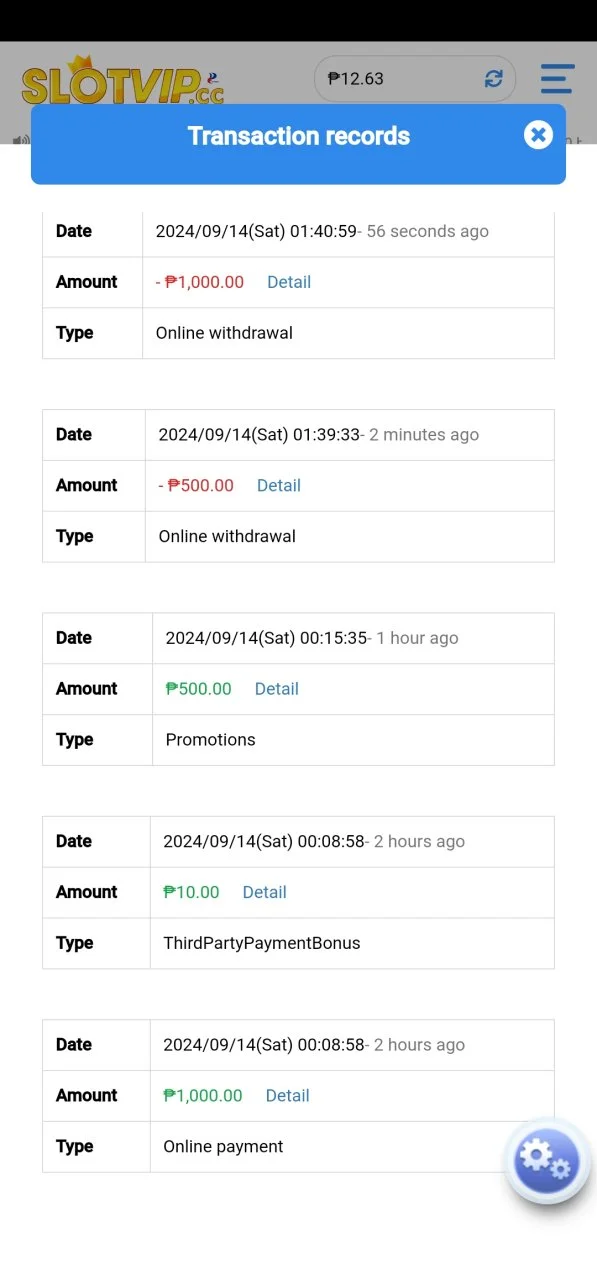Open Detail for ₱1,000.00 Online payment
This screenshot has width=597, height=1280.
(x=288, y=1095)
